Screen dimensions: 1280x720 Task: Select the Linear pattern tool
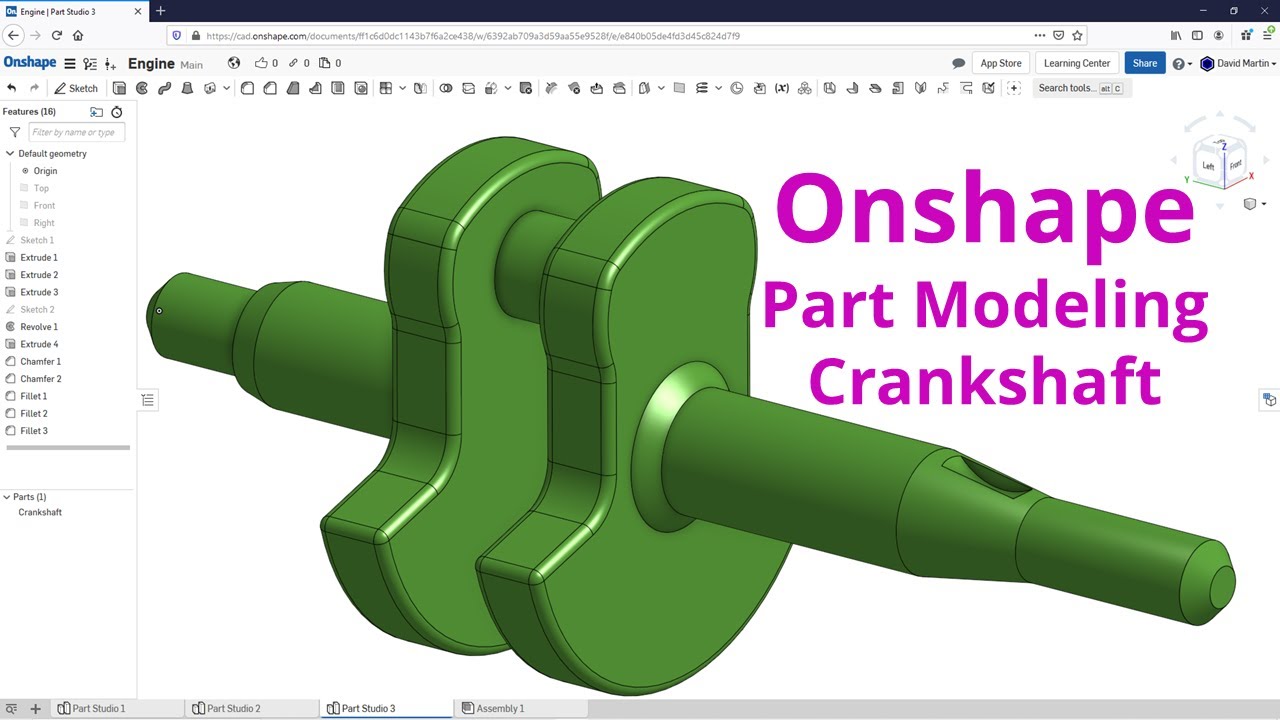coord(386,88)
